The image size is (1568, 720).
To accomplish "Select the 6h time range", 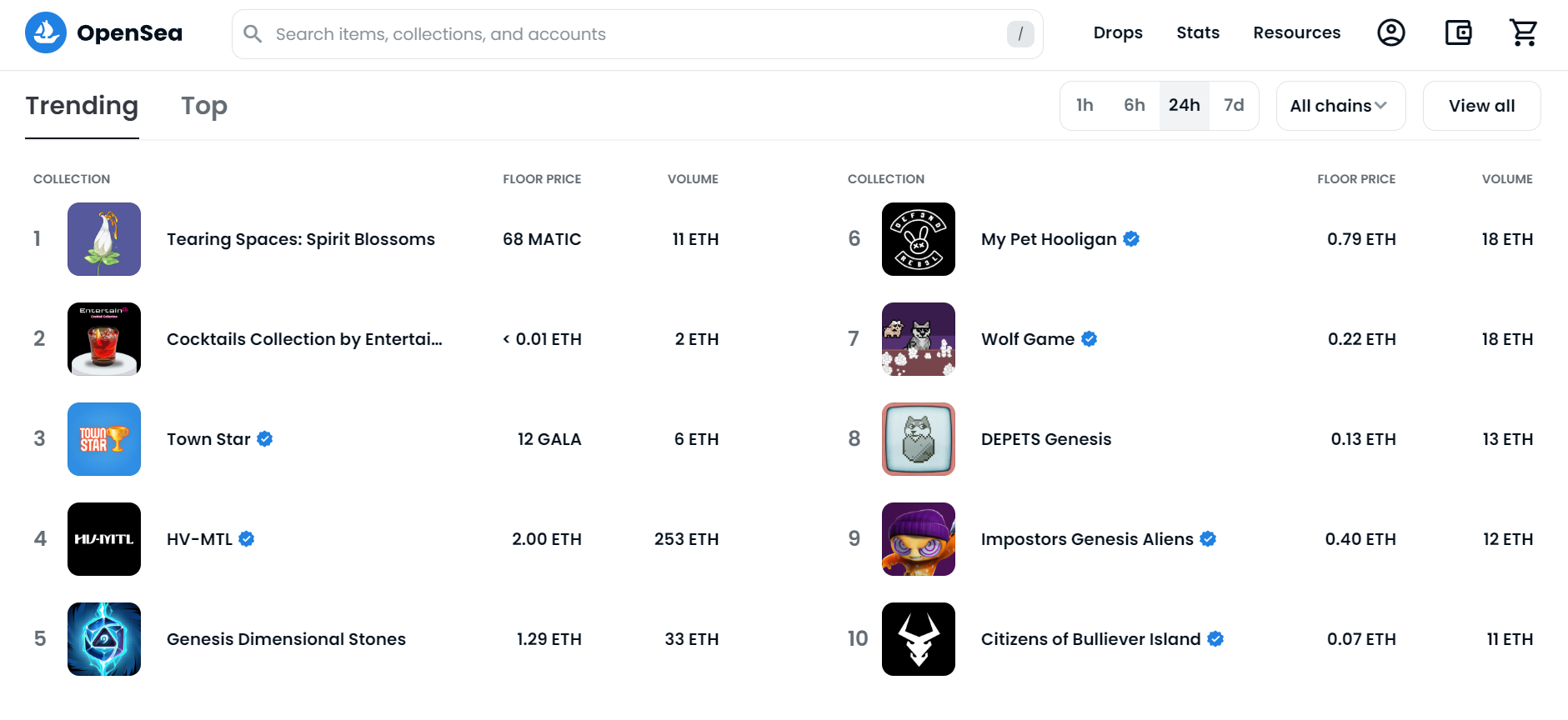I will pos(1134,106).
